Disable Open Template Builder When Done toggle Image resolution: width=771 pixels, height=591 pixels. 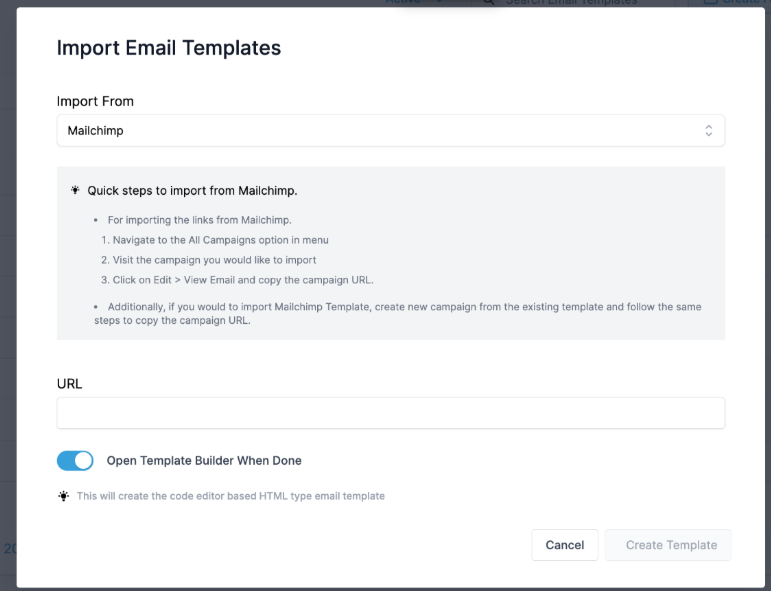coord(75,461)
